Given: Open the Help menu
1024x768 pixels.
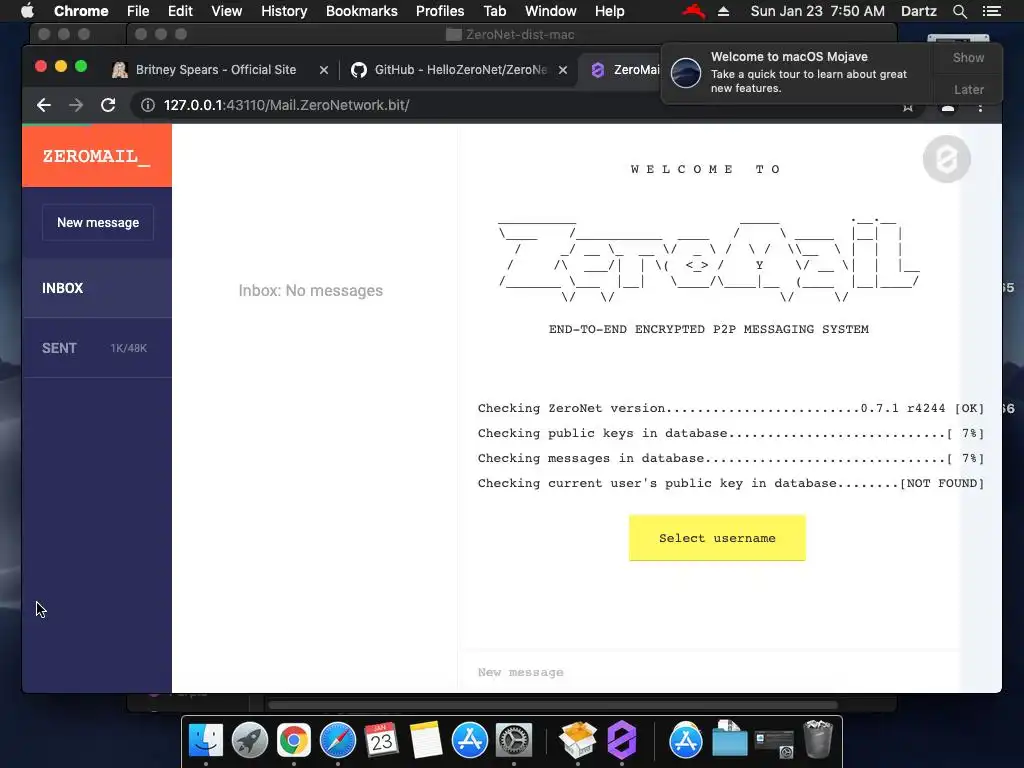Looking at the screenshot, I should (x=609, y=11).
